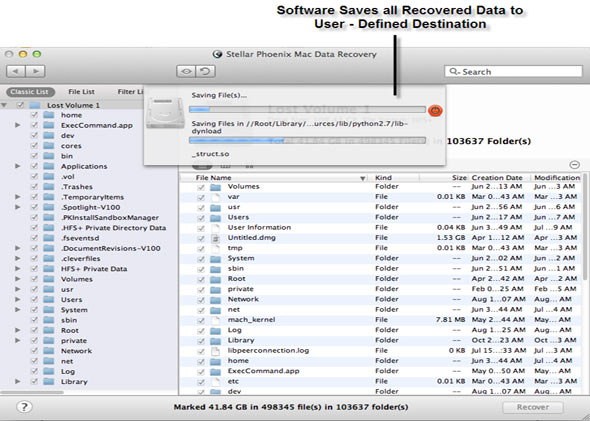The image size is (590, 421).
Task: Switch to the Classic List tab
Action: (x=30, y=92)
